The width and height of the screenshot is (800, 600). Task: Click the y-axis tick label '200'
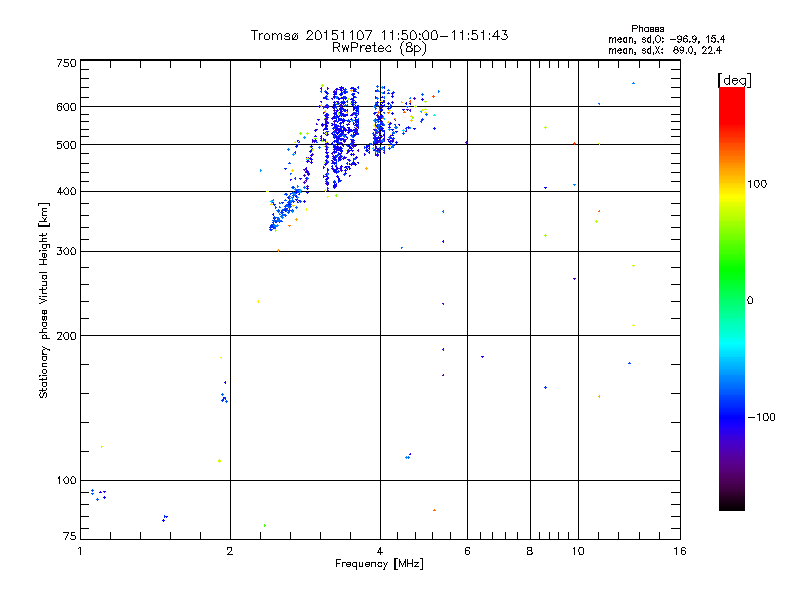click(66, 336)
